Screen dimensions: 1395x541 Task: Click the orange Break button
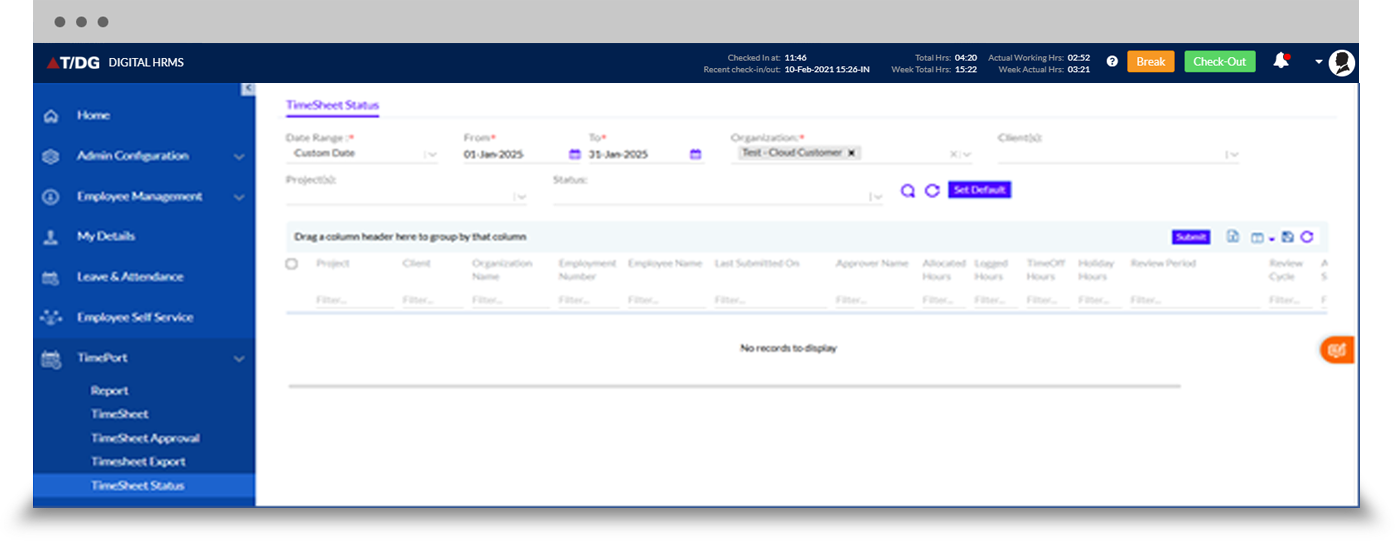pyautogui.click(x=1151, y=62)
